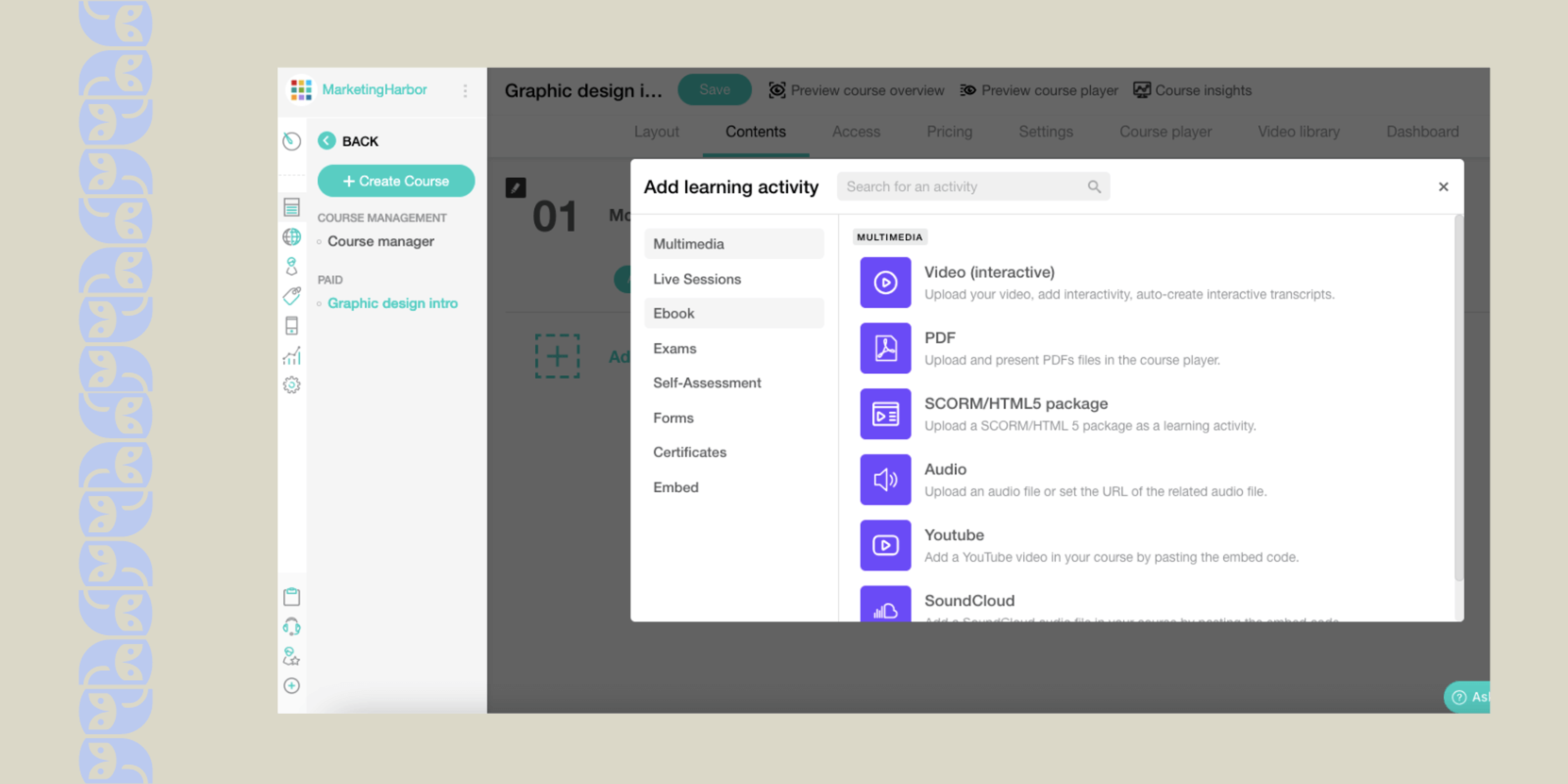Select the SCORM/HTML5 package icon
Image resolution: width=1568 pixels, height=784 pixels.
[885, 414]
